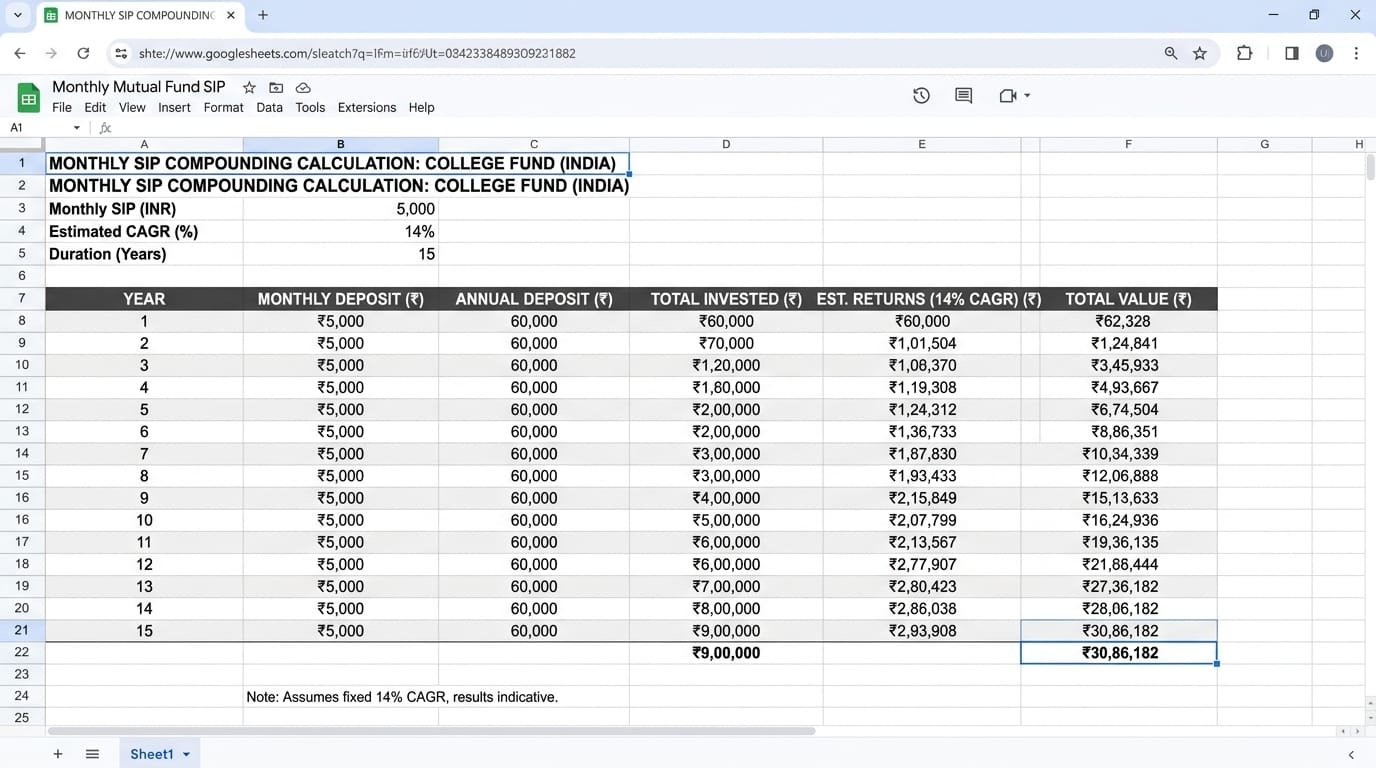Reload the page
The image size is (1376, 768).
(83, 53)
